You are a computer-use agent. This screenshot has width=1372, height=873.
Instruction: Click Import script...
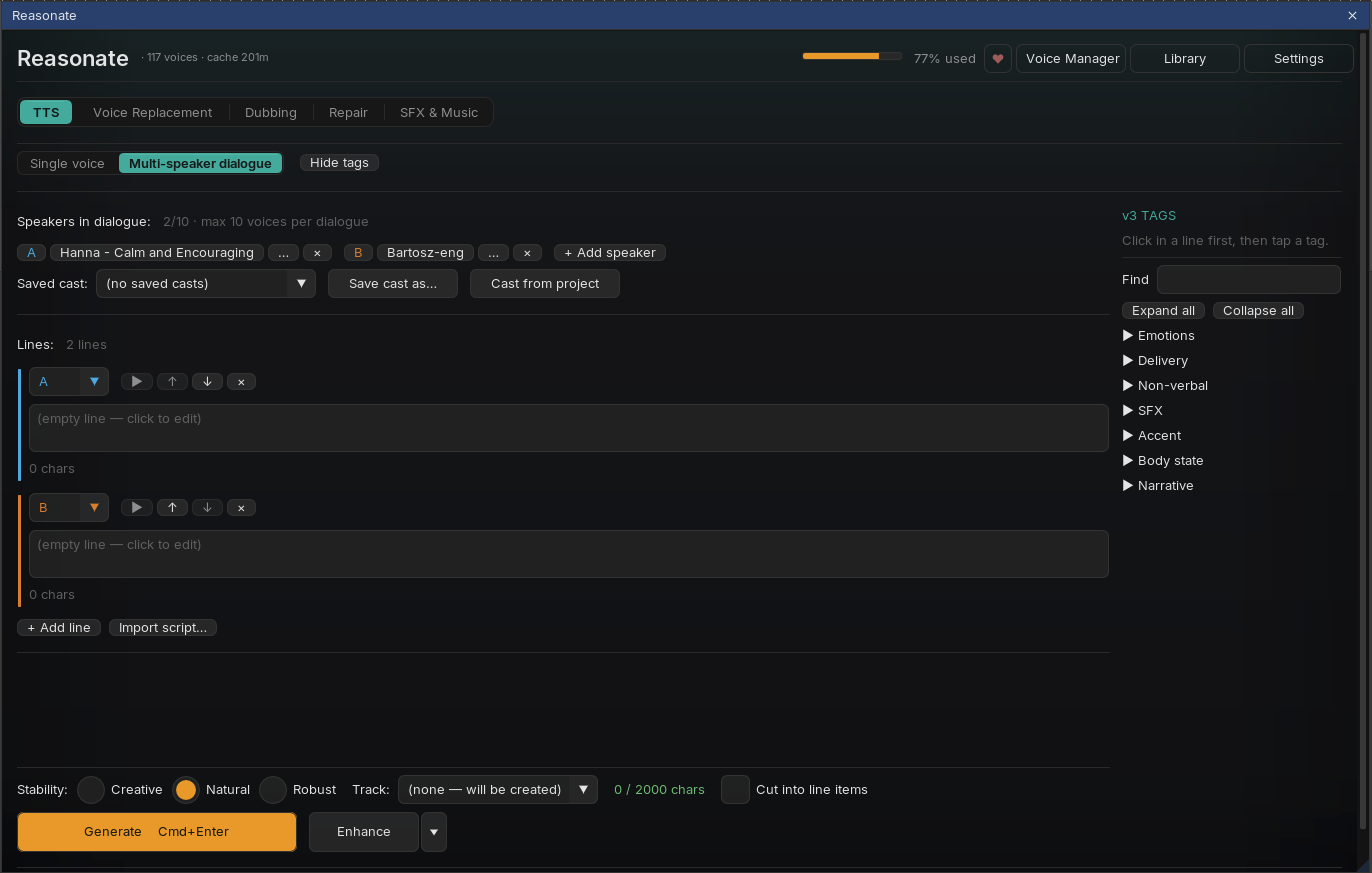[x=163, y=628]
